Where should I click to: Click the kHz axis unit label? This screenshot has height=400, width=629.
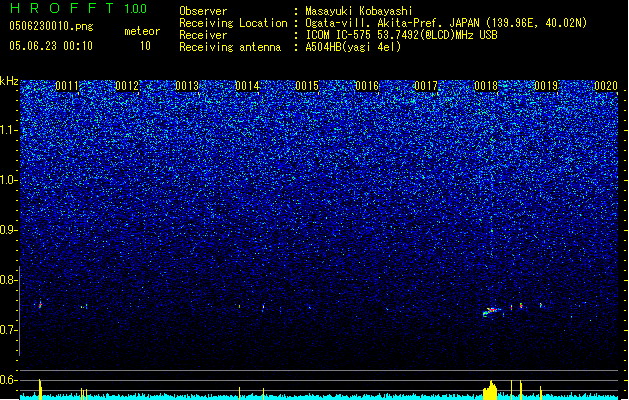[x=9, y=81]
